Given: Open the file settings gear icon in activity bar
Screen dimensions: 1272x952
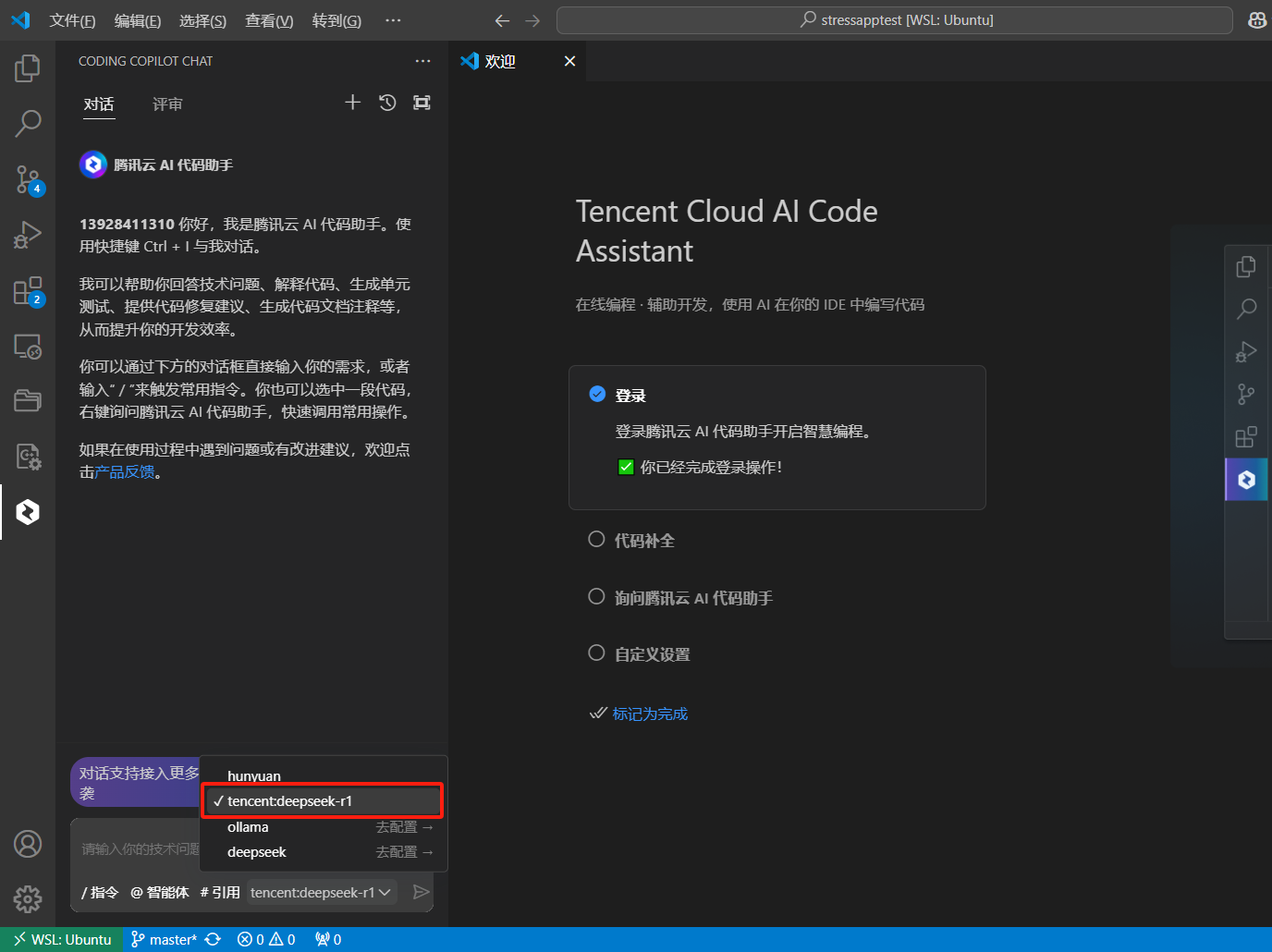Looking at the screenshot, I should [28, 456].
